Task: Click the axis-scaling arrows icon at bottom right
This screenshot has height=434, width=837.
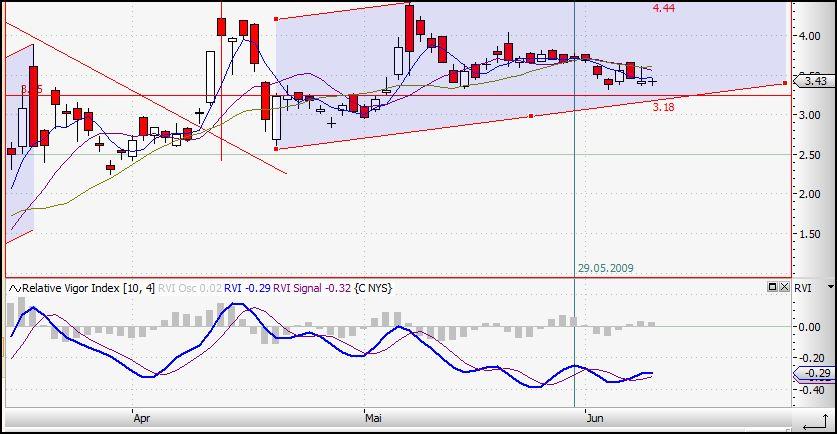Action: 816,422
